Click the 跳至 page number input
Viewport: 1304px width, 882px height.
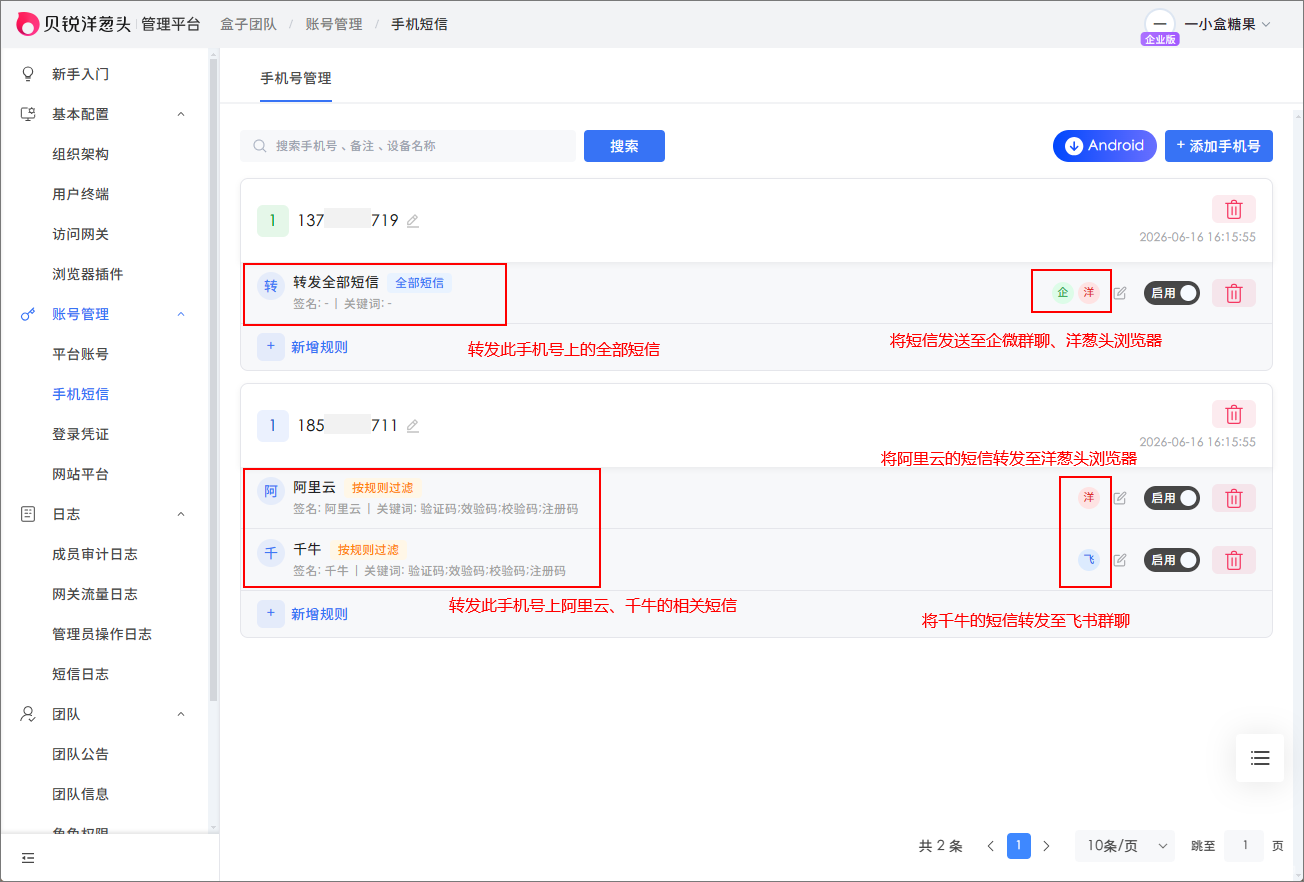(x=1245, y=846)
